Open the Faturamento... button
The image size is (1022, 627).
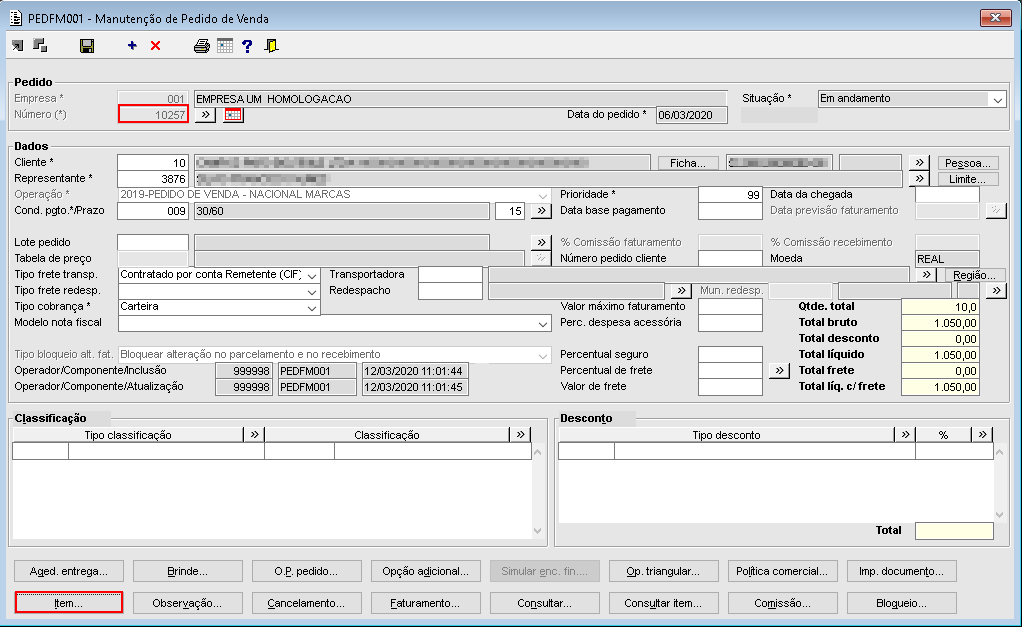(x=425, y=603)
